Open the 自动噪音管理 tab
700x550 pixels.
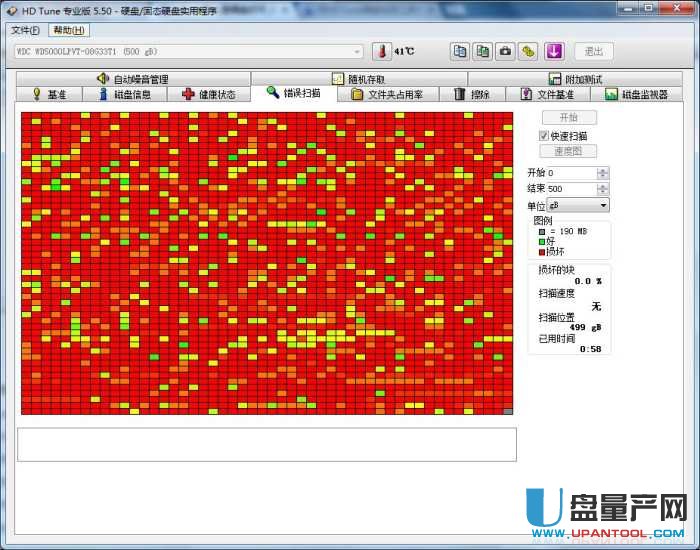132,79
